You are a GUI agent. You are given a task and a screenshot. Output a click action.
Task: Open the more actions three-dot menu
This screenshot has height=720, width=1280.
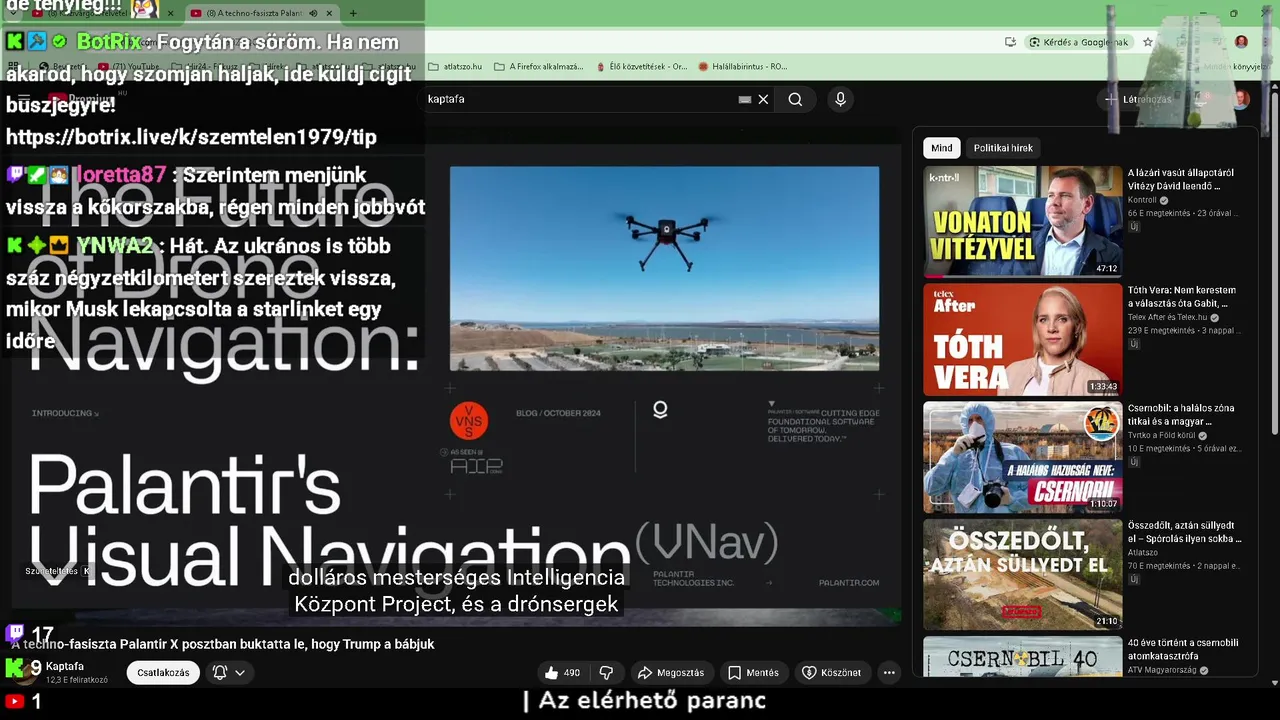(889, 673)
